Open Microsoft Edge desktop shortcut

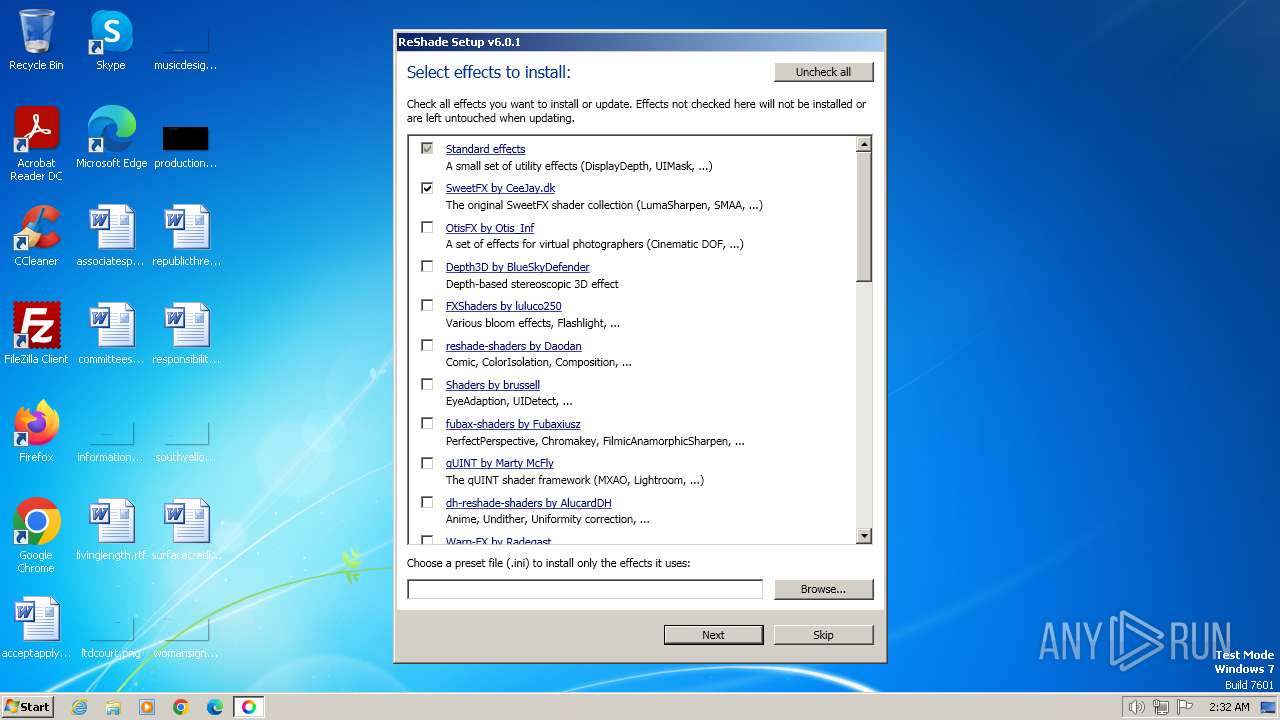(111, 137)
